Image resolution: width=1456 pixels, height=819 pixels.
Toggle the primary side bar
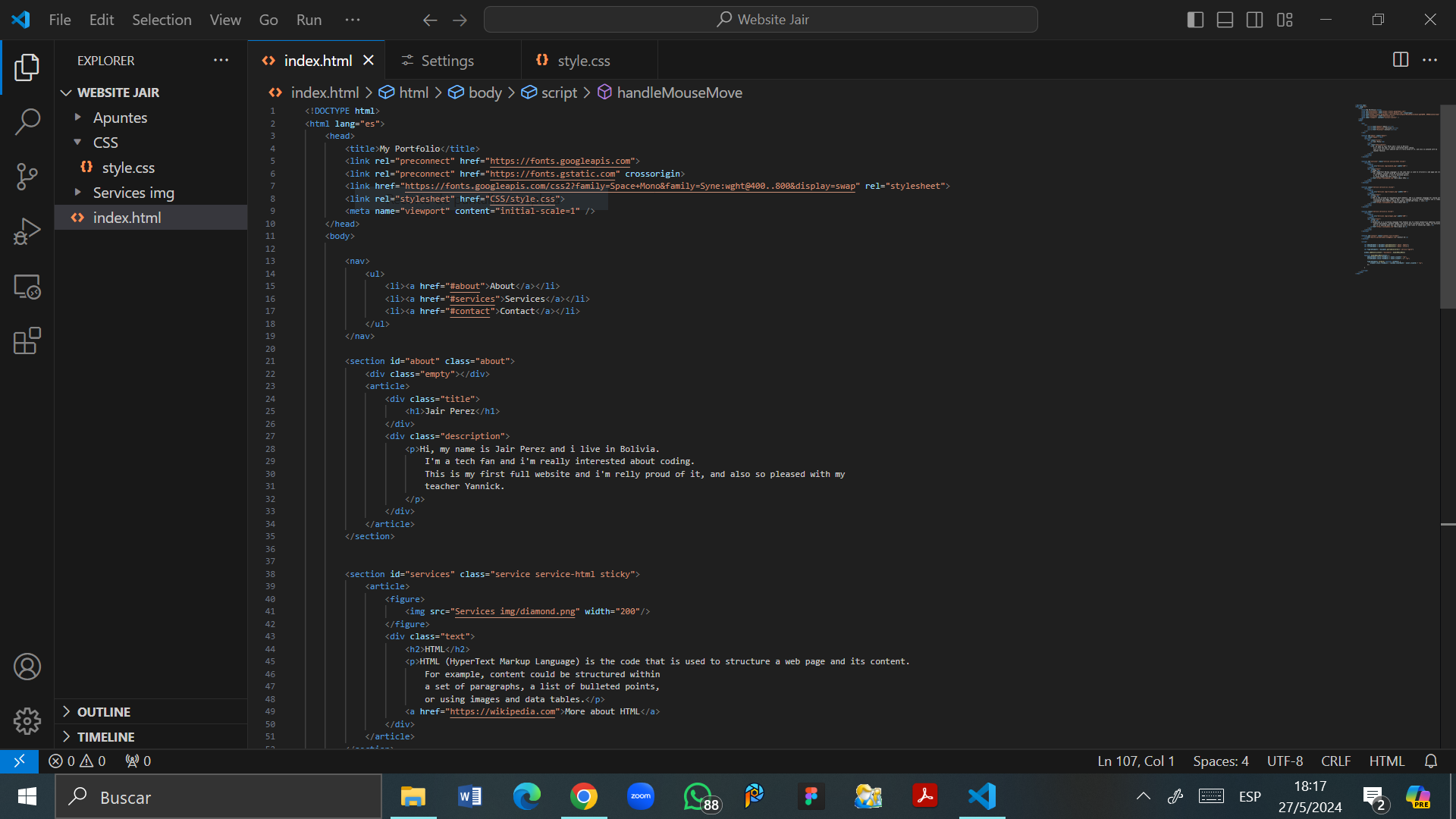pyautogui.click(x=1195, y=20)
